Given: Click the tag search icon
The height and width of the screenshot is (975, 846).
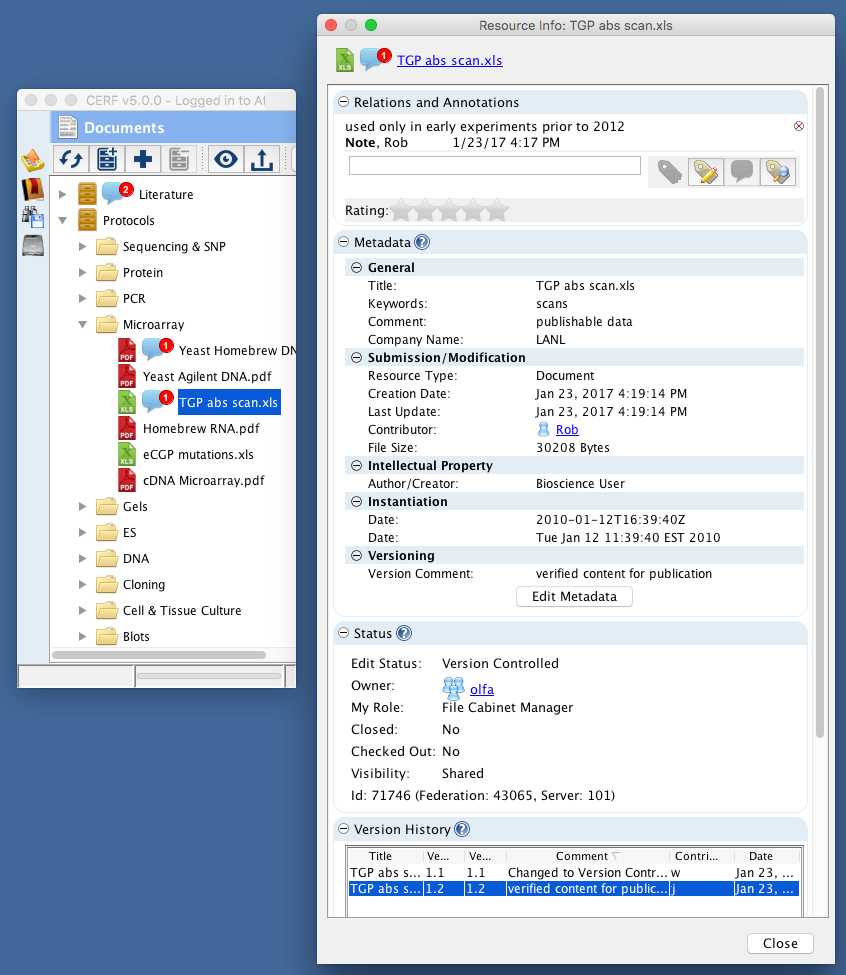Looking at the screenshot, I should (x=778, y=172).
